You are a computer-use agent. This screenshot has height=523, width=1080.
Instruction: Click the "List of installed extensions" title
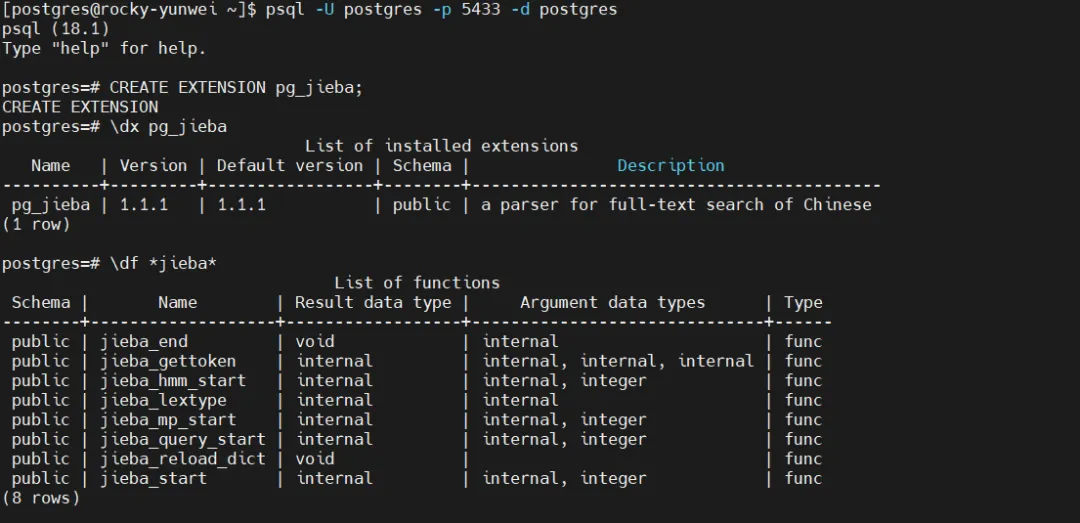441,146
